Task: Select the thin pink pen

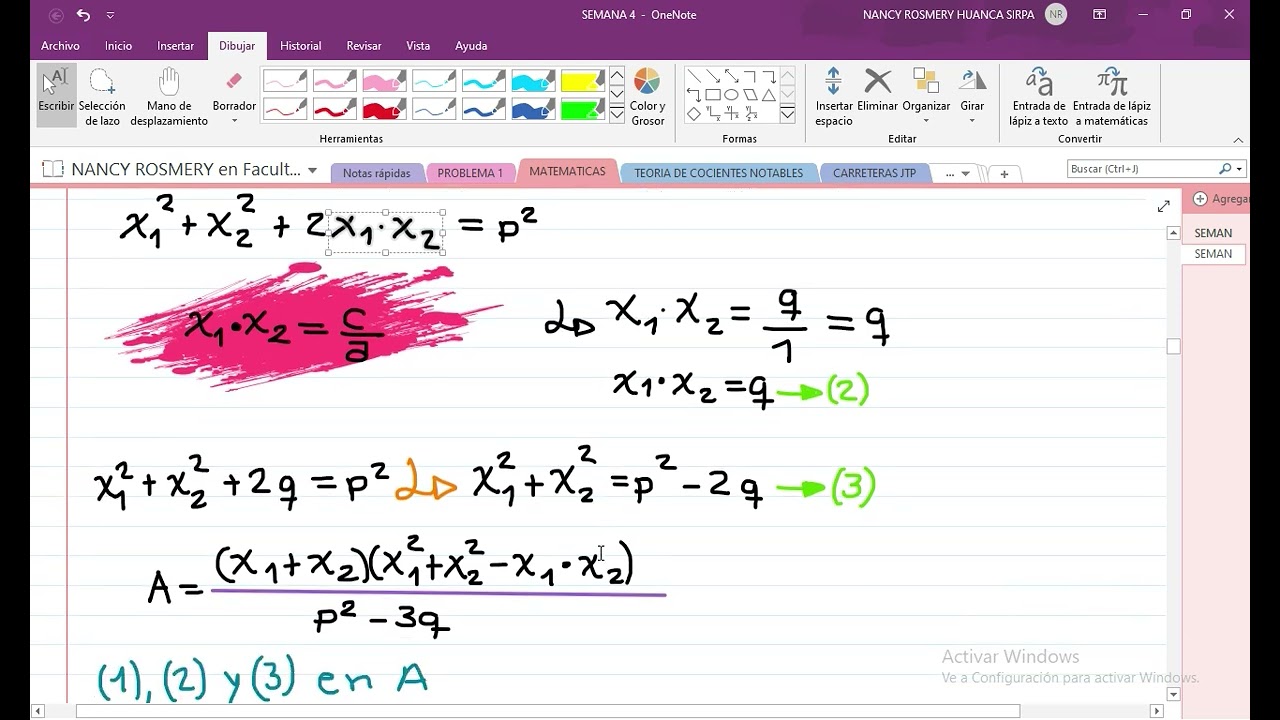Action: tap(285, 81)
